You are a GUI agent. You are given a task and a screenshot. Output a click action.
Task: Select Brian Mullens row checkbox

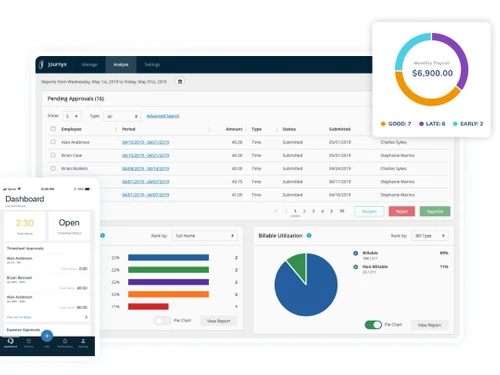pos(53,168)
